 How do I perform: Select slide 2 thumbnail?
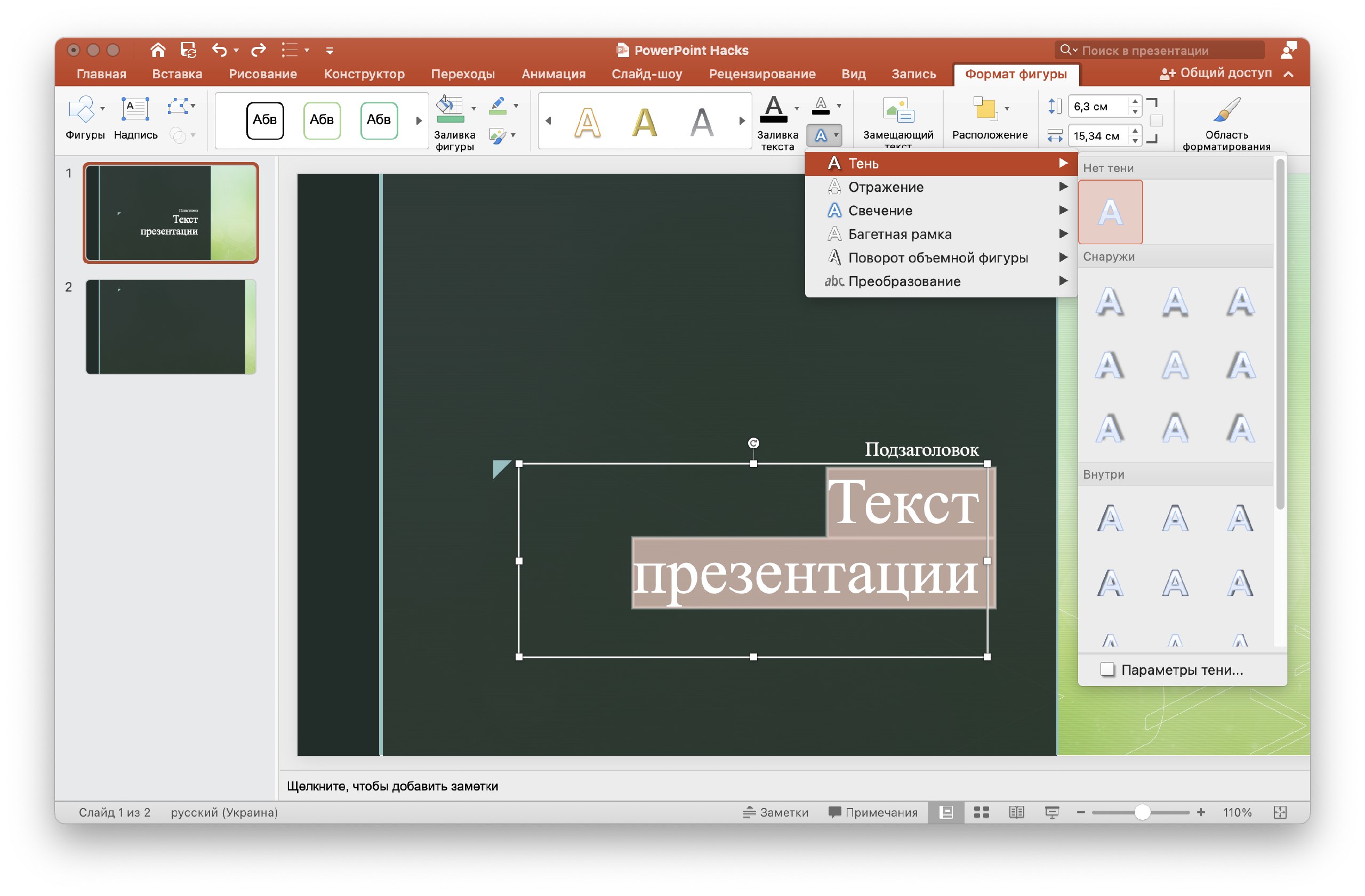[171, 327]
